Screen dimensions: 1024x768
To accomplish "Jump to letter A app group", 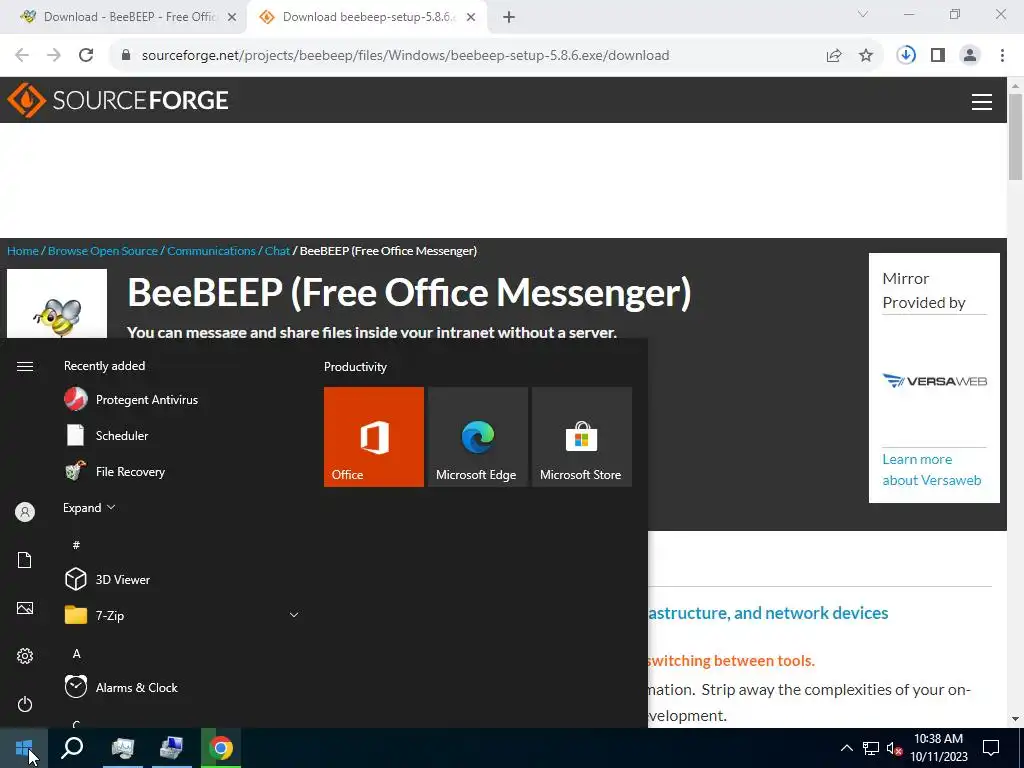I will [76, 654].
